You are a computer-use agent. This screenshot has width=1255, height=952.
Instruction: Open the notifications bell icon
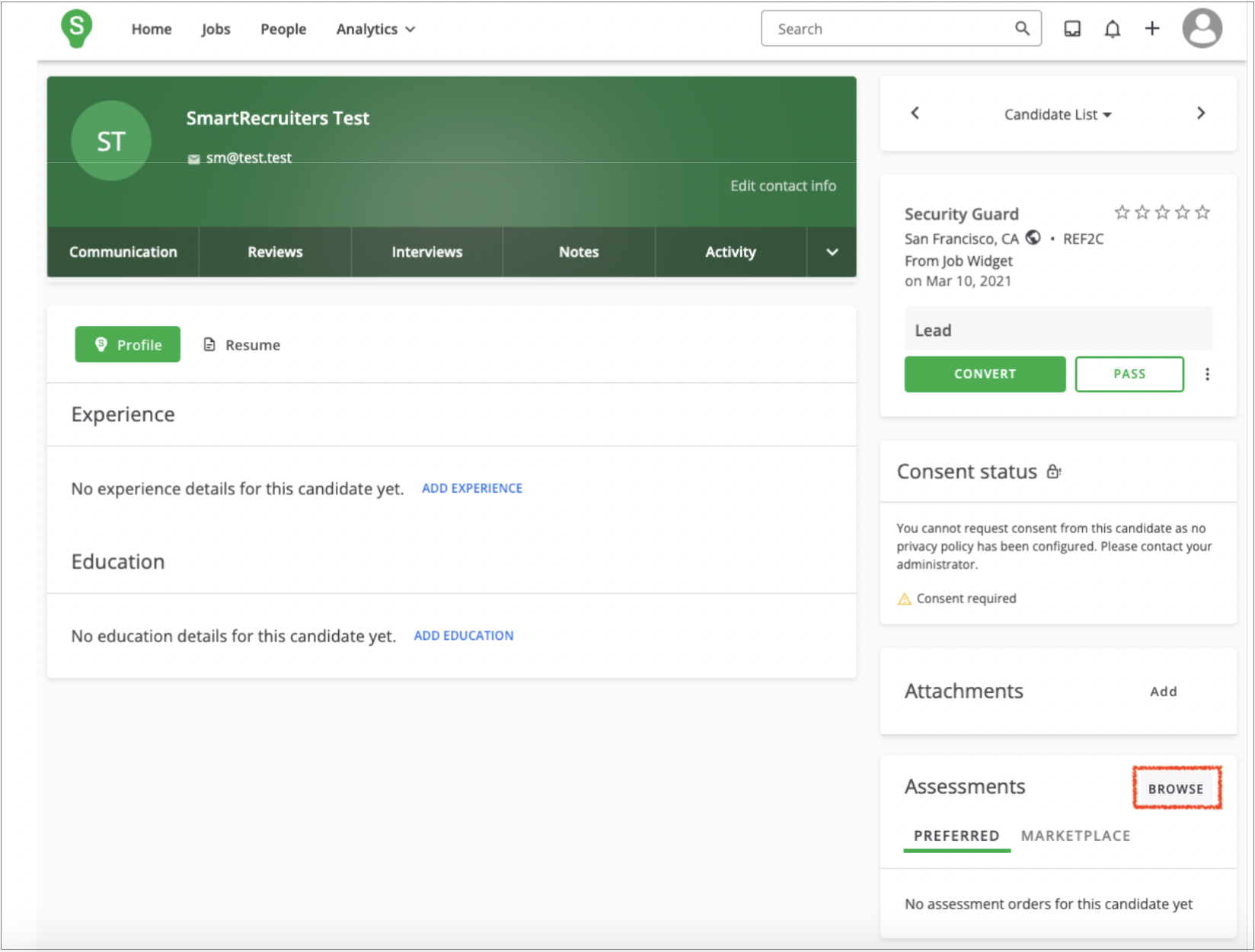click(1113, 29)
